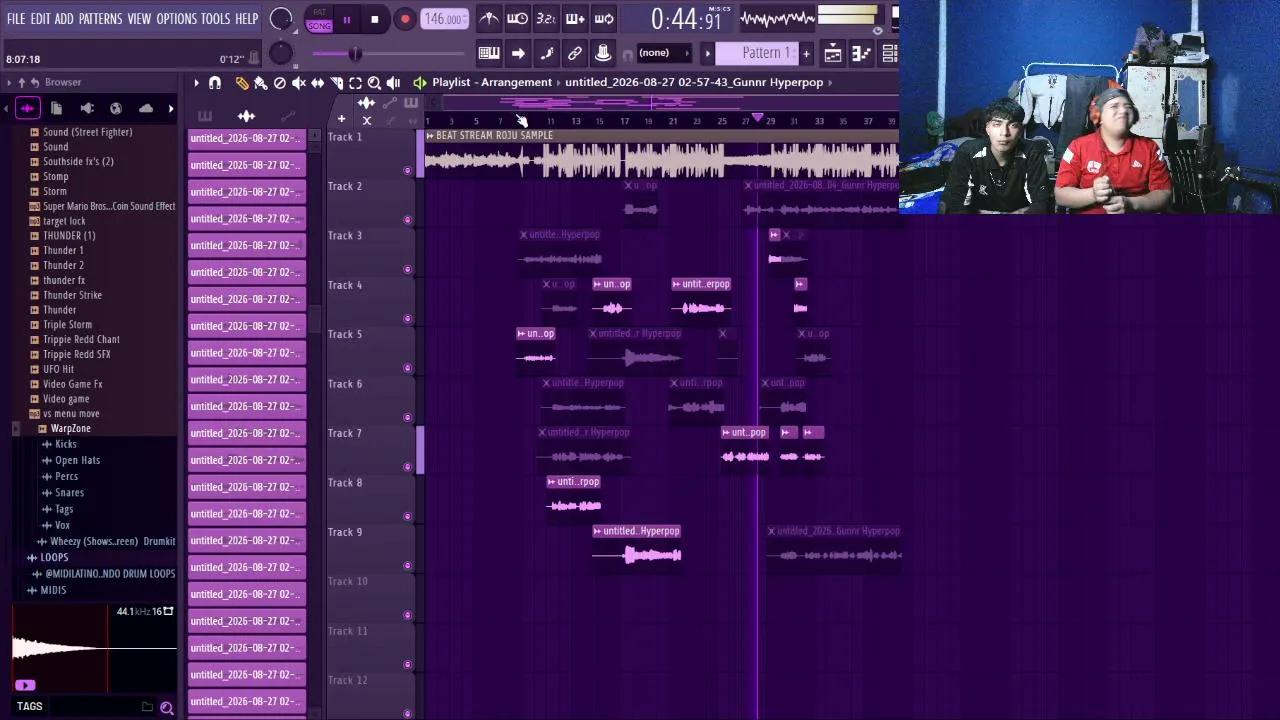Image resolution: width=1280 pixels, height=720 pixels.
Task: Select the Delete tool
Action: (280, 83)
